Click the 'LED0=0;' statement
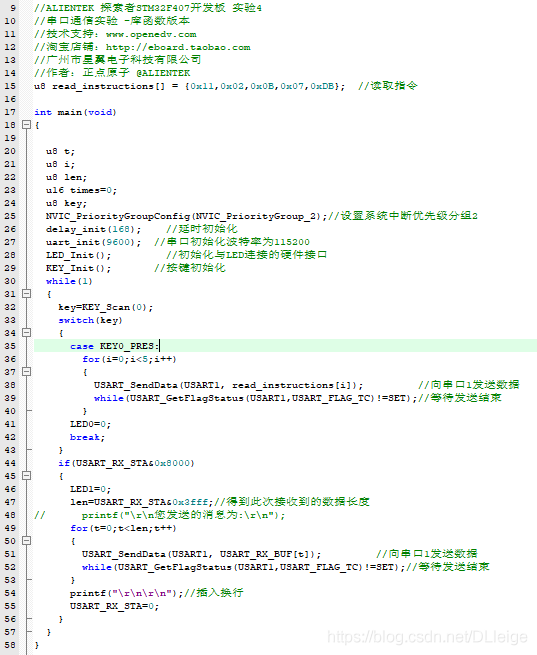This screenshot has width=537, height=655. (x=91, y=424)
